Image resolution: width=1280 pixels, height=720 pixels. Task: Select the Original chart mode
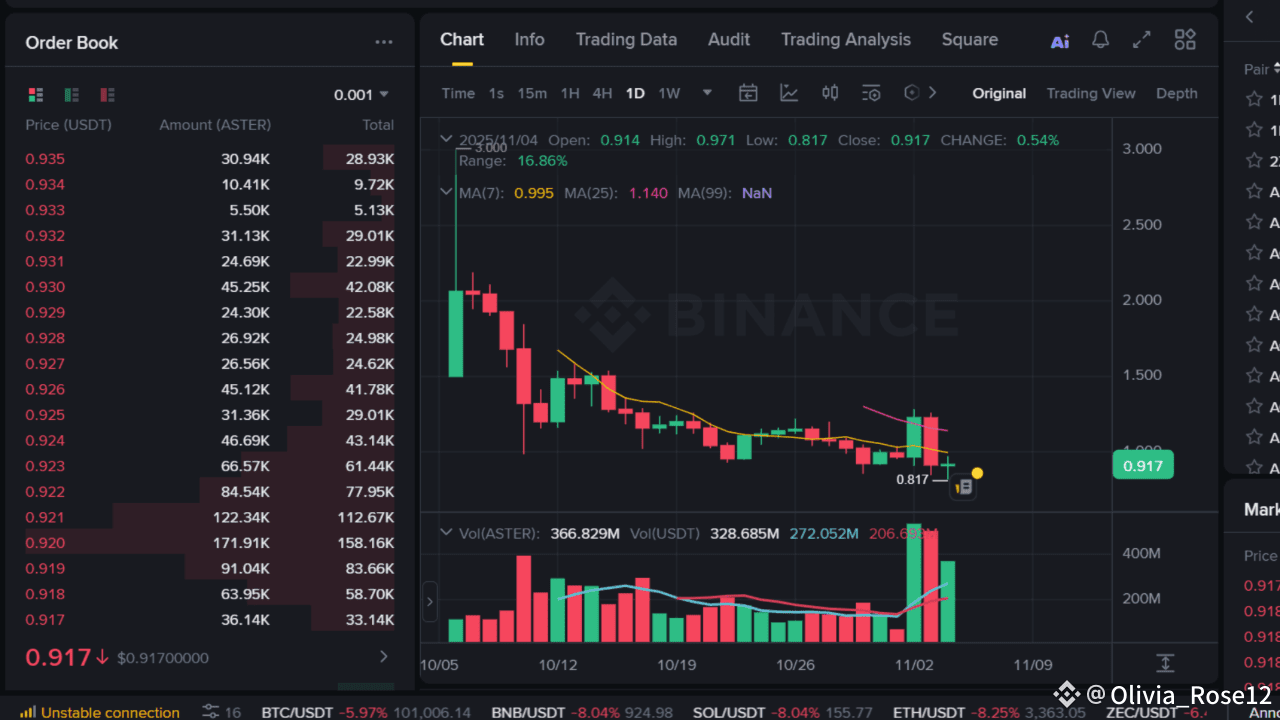(999, 93)
